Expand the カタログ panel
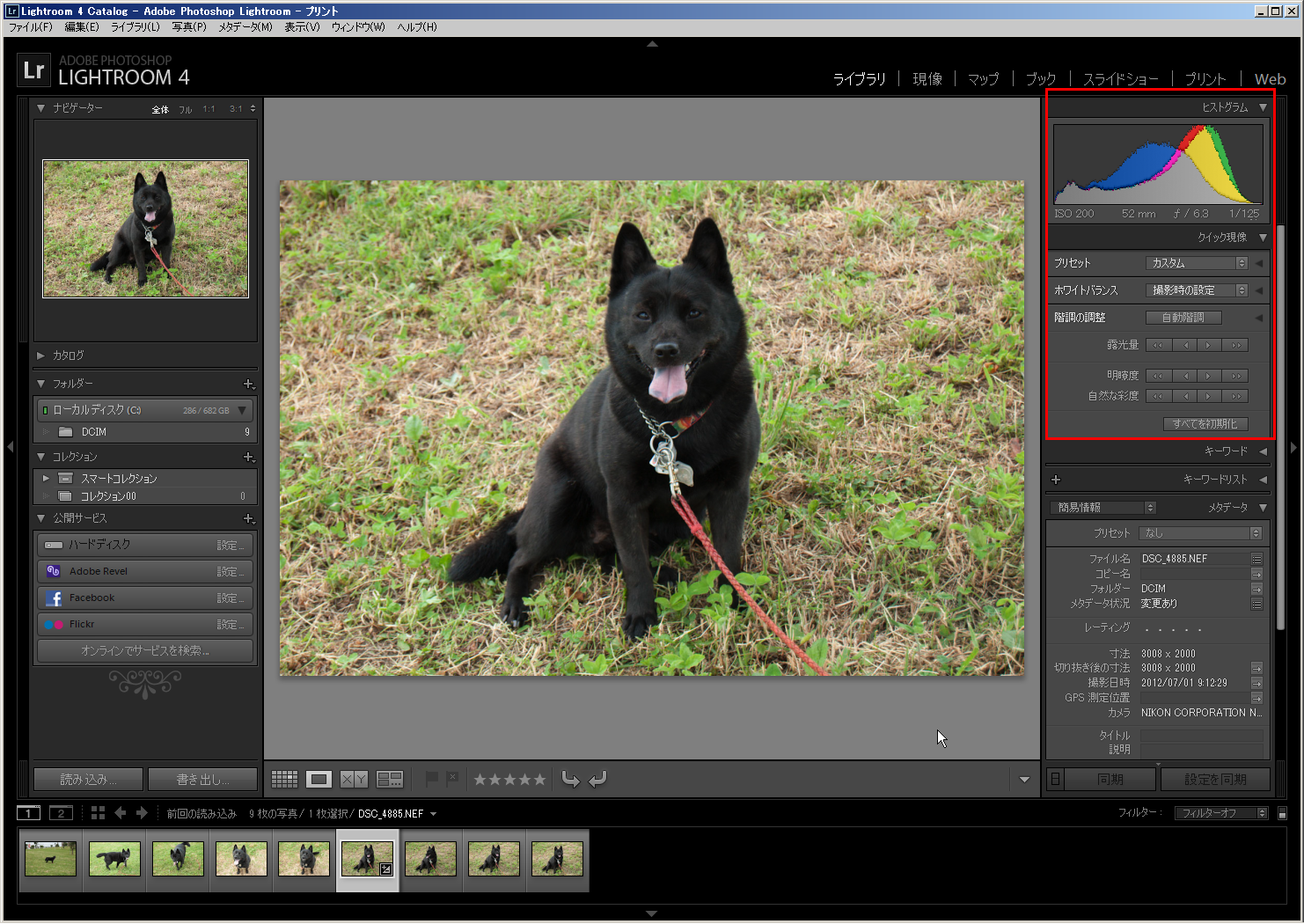 click(41, 356)
